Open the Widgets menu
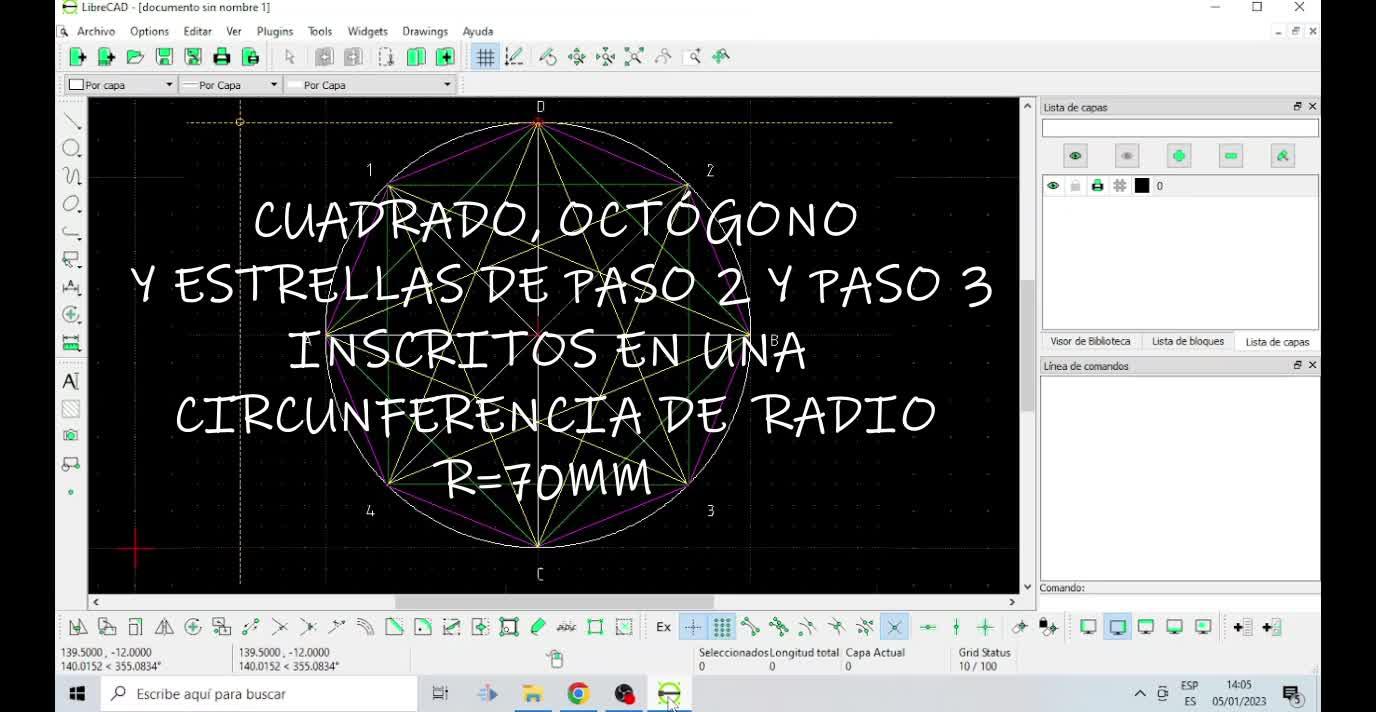Viewport: 1376px width, 712px height. coord(367,31)
